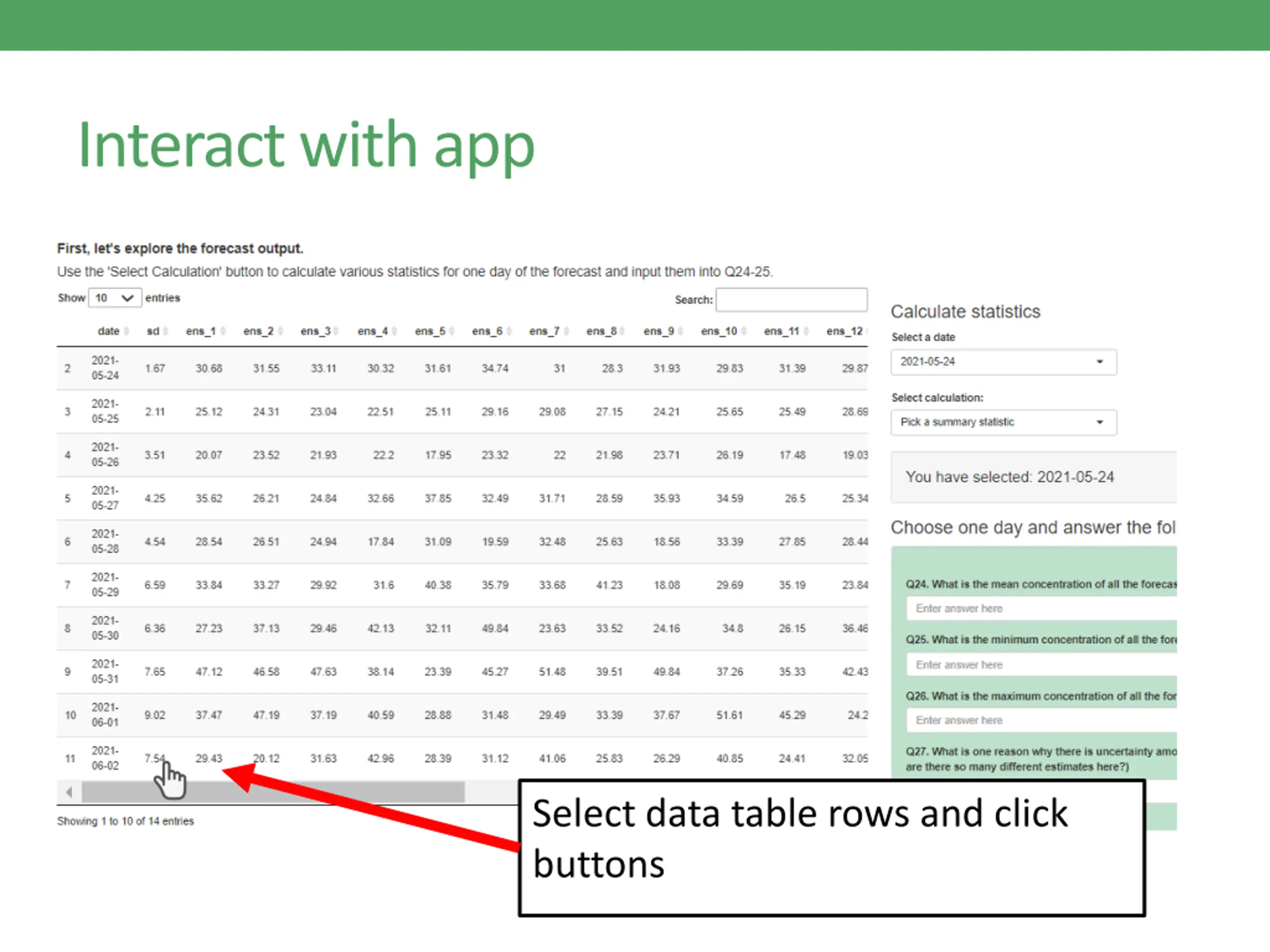Click ens_4 cell 17.84
The width and height of the screenshot is (1270, 952).
pyautogui.click(x=381, y=542)
